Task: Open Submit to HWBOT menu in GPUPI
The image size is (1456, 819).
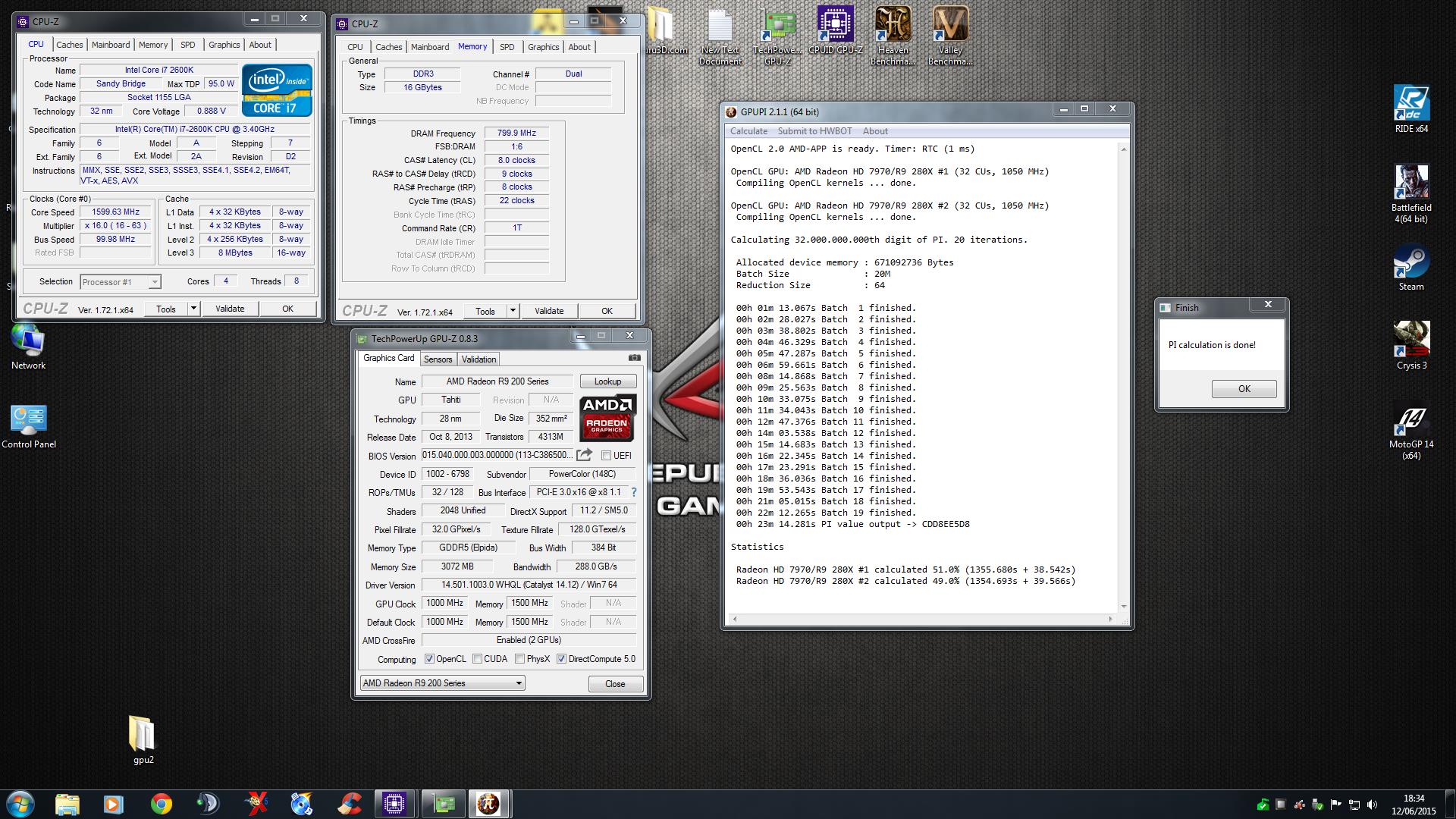Action: coord(814,131)
